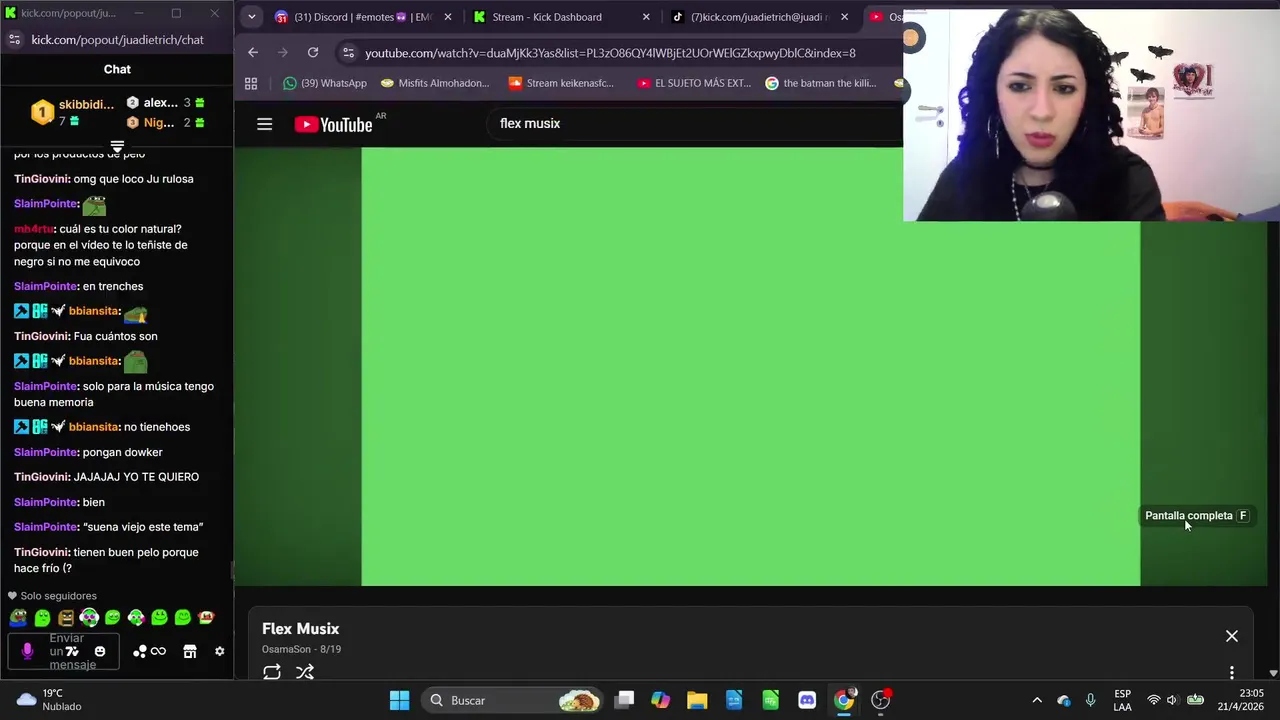Open File Explorer from the taskbar
This screenshot has height=720, width=1280.
click(x=697, y=700)
